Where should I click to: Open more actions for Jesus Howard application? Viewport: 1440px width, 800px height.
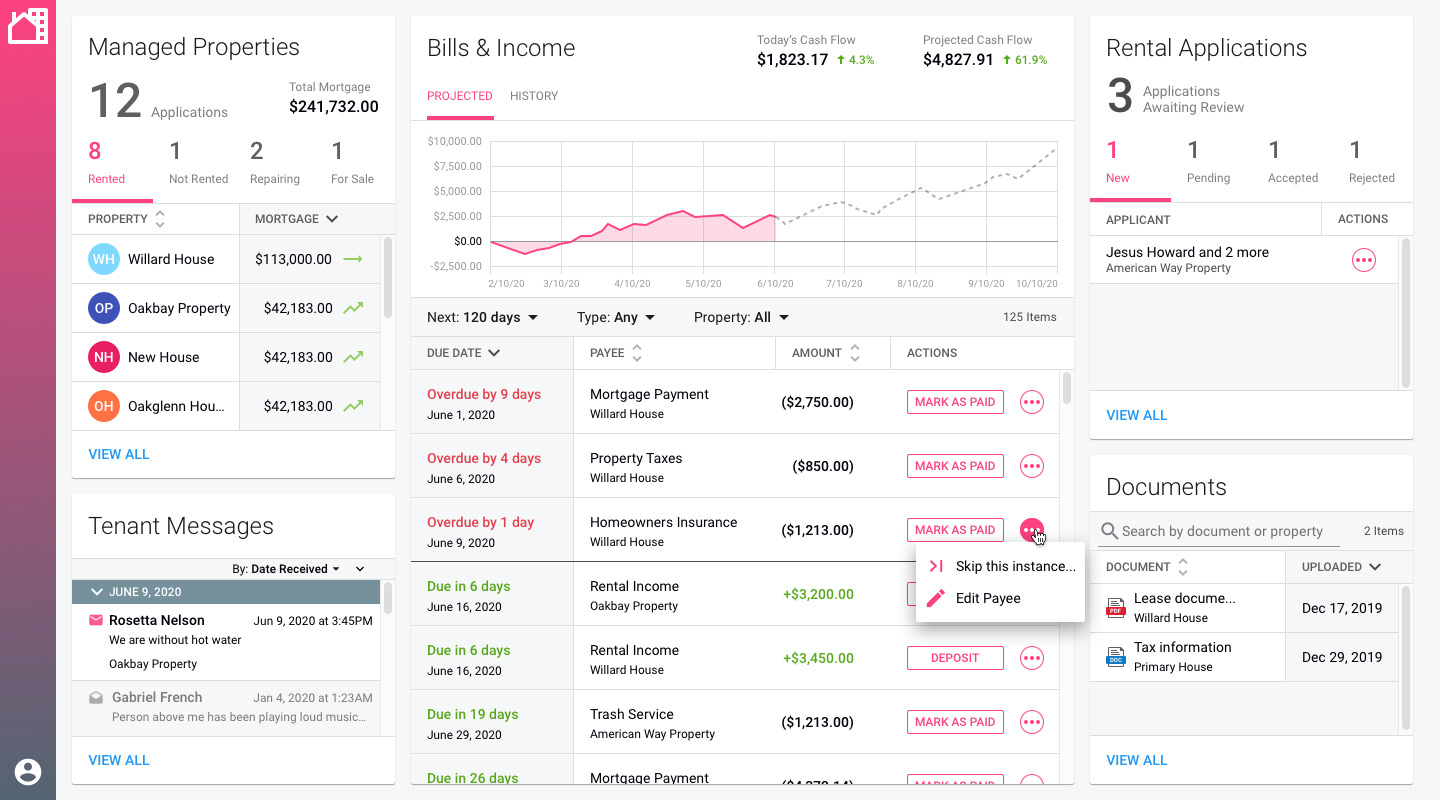1363,260
